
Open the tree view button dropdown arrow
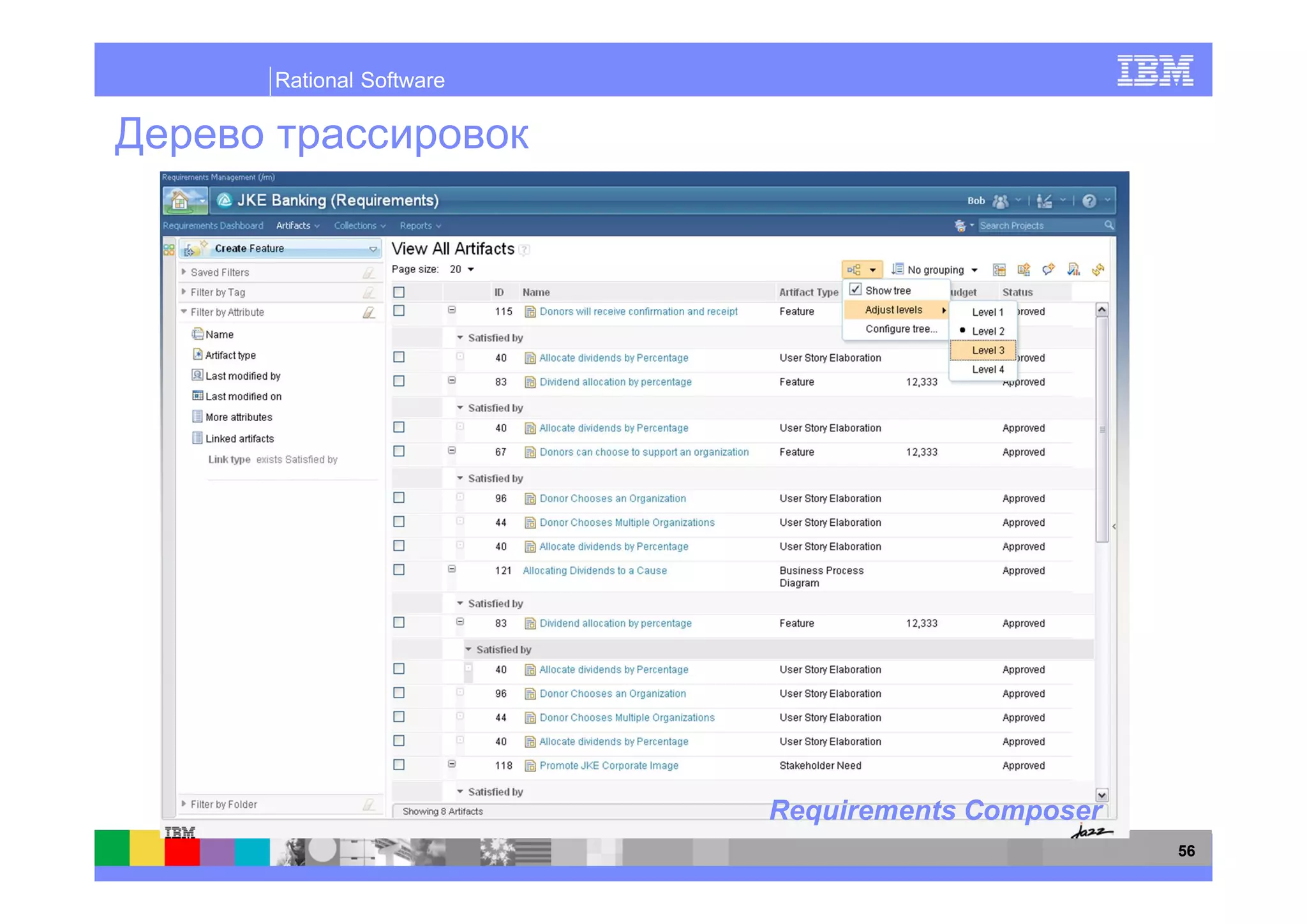[872, 270]
